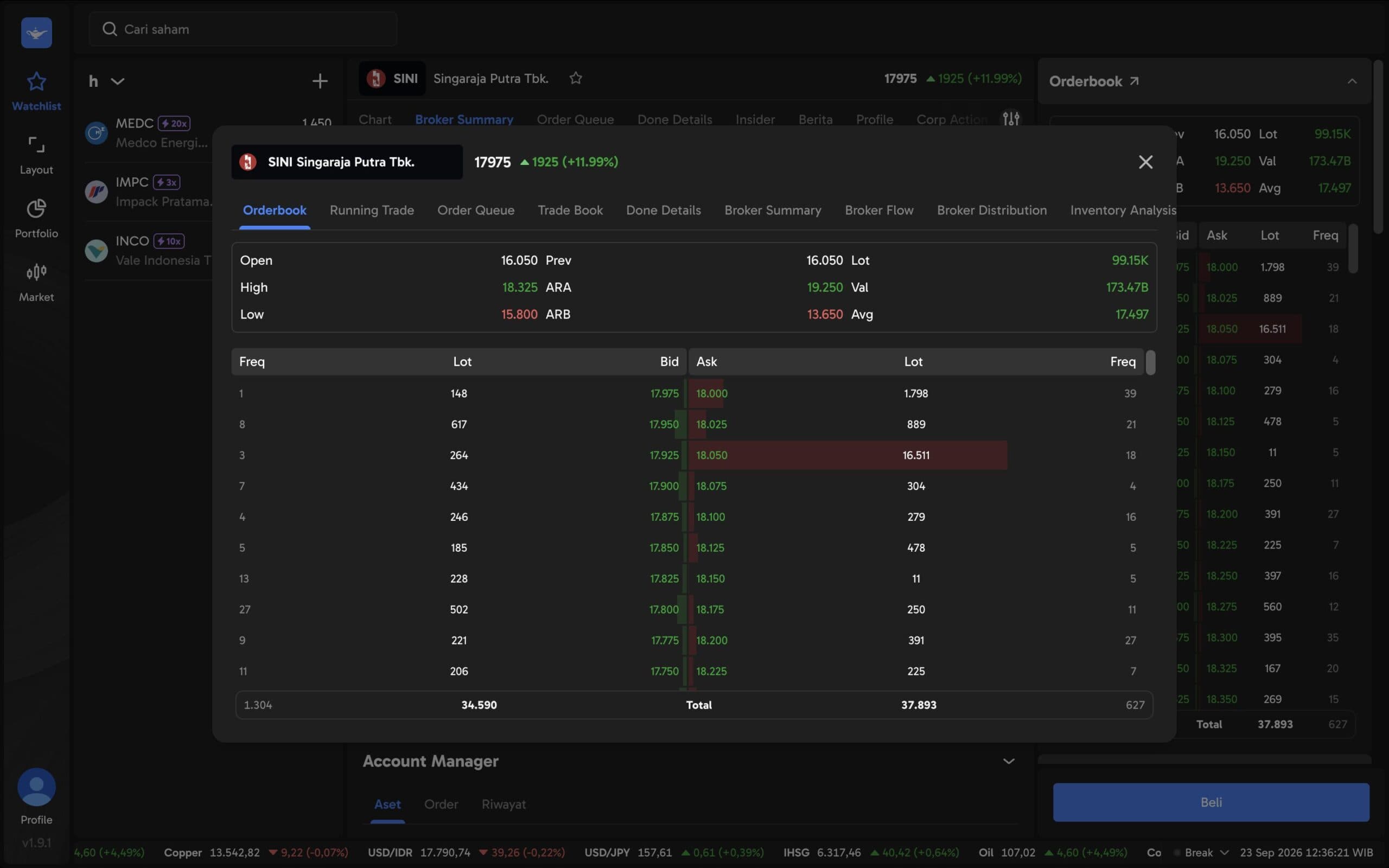Select the Orderbook tab in dialog
The height and width of the screenshot is (868, 1389).
[x=275, y=210]
